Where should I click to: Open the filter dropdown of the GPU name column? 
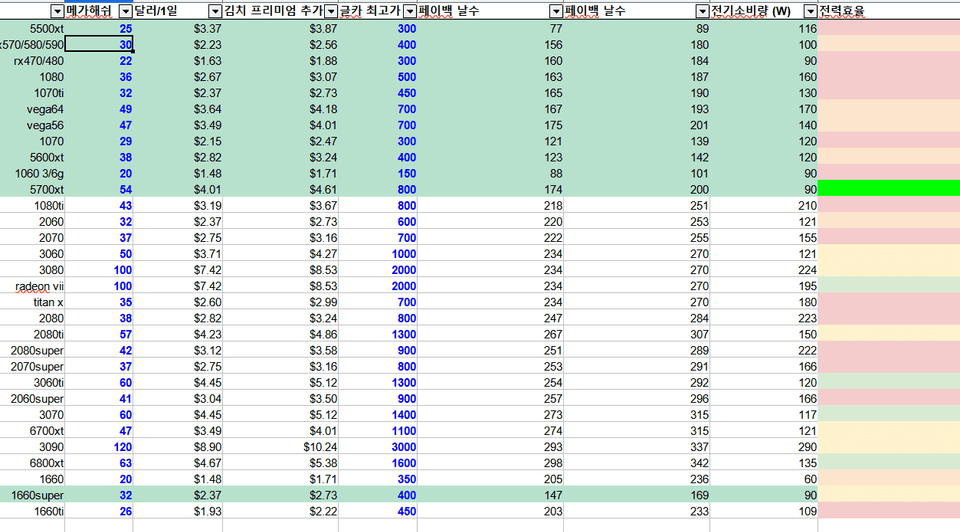pos(57,11)
